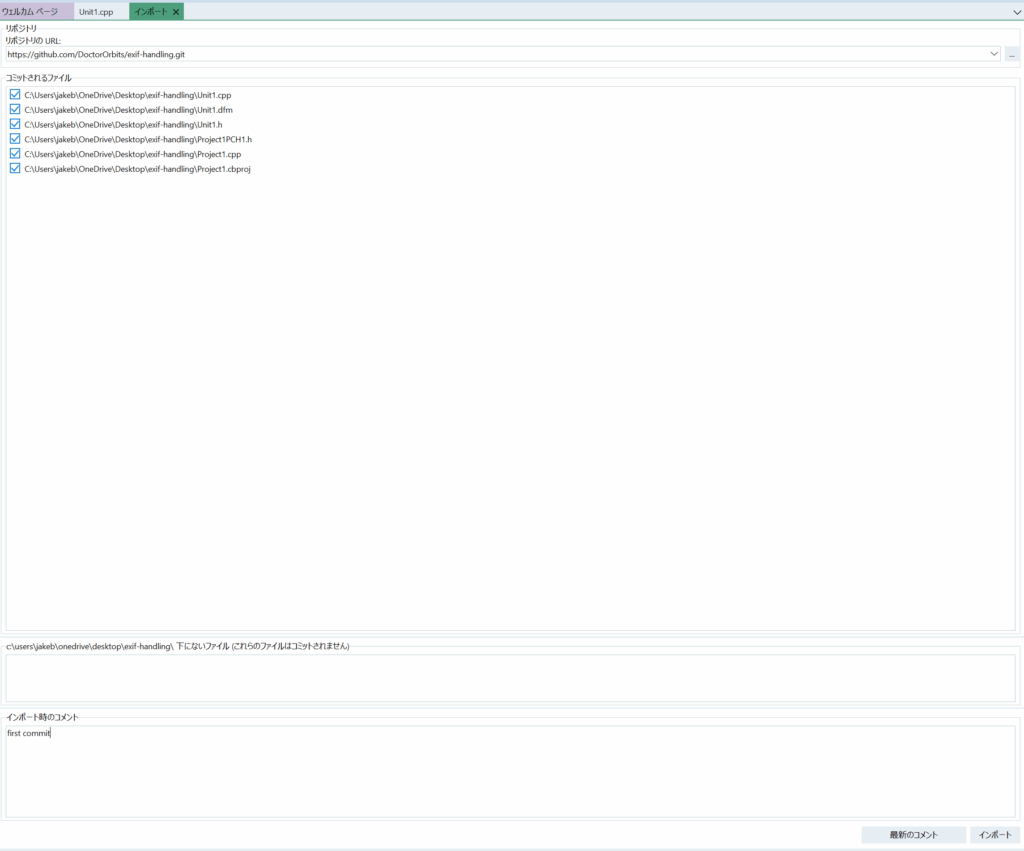The height and width of the screenshot is (851, 1024).
Task: Select the Project1.cbproj file path text
Action: [x=137, y=169]
